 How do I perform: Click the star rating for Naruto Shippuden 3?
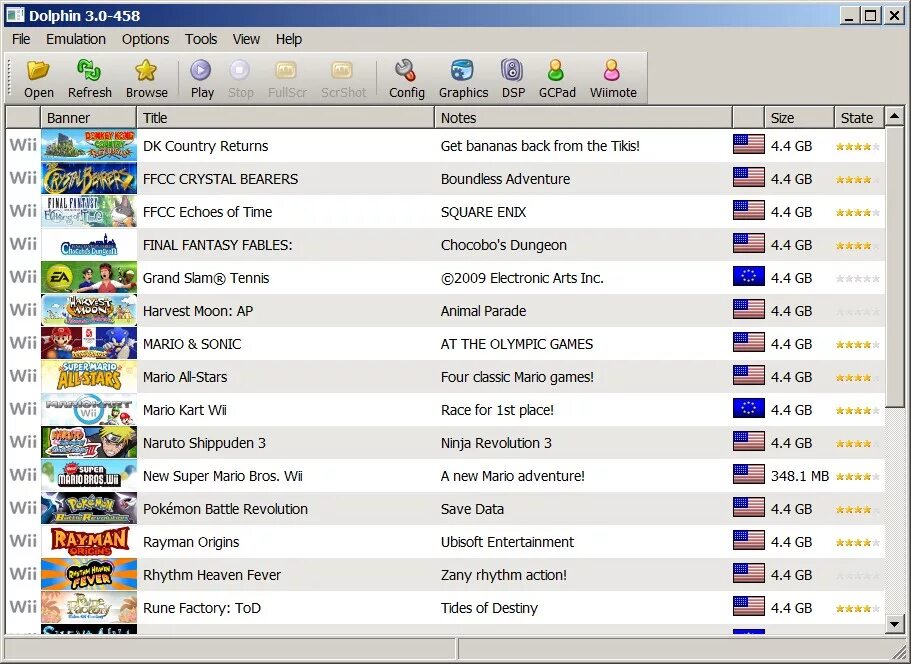858,444
